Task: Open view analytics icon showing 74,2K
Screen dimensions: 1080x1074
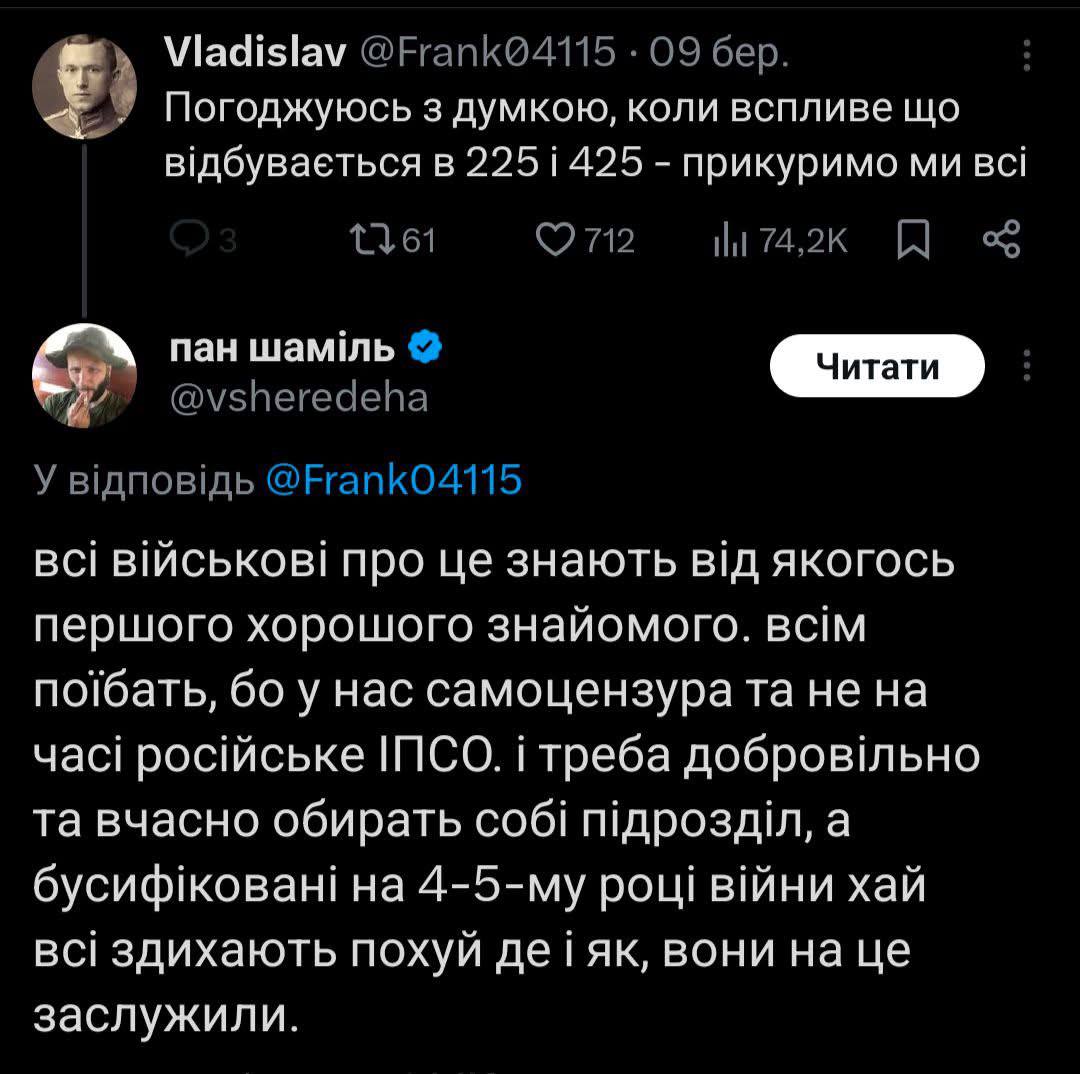Action: pos(724,240)
